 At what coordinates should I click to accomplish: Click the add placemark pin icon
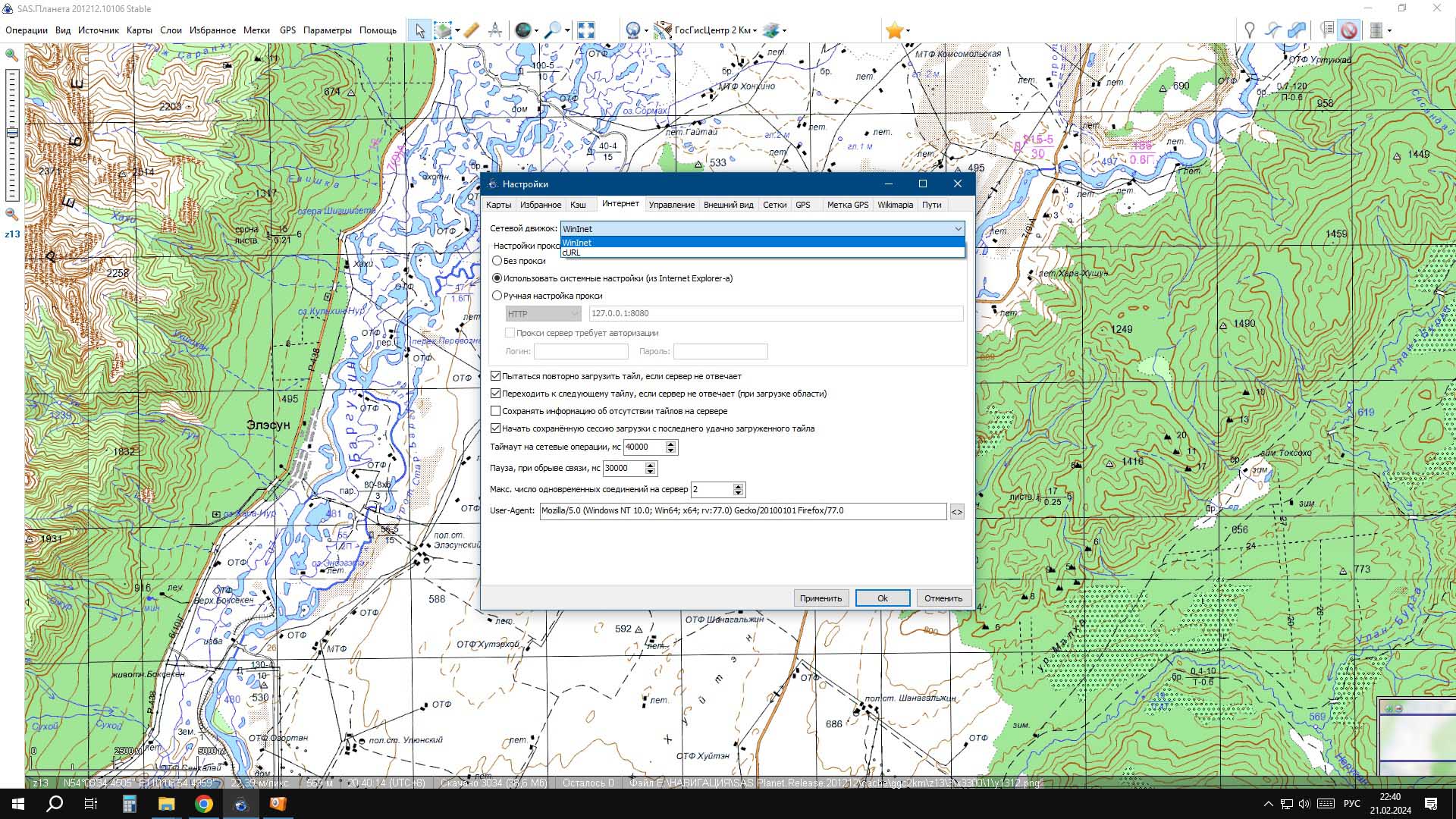click(x=1249, y=30)
